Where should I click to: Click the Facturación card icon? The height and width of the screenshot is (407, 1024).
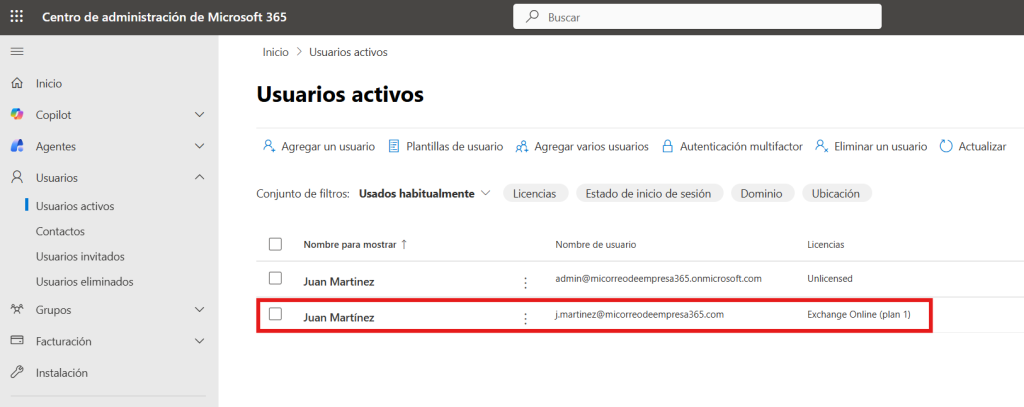click(x=17, y=341)
